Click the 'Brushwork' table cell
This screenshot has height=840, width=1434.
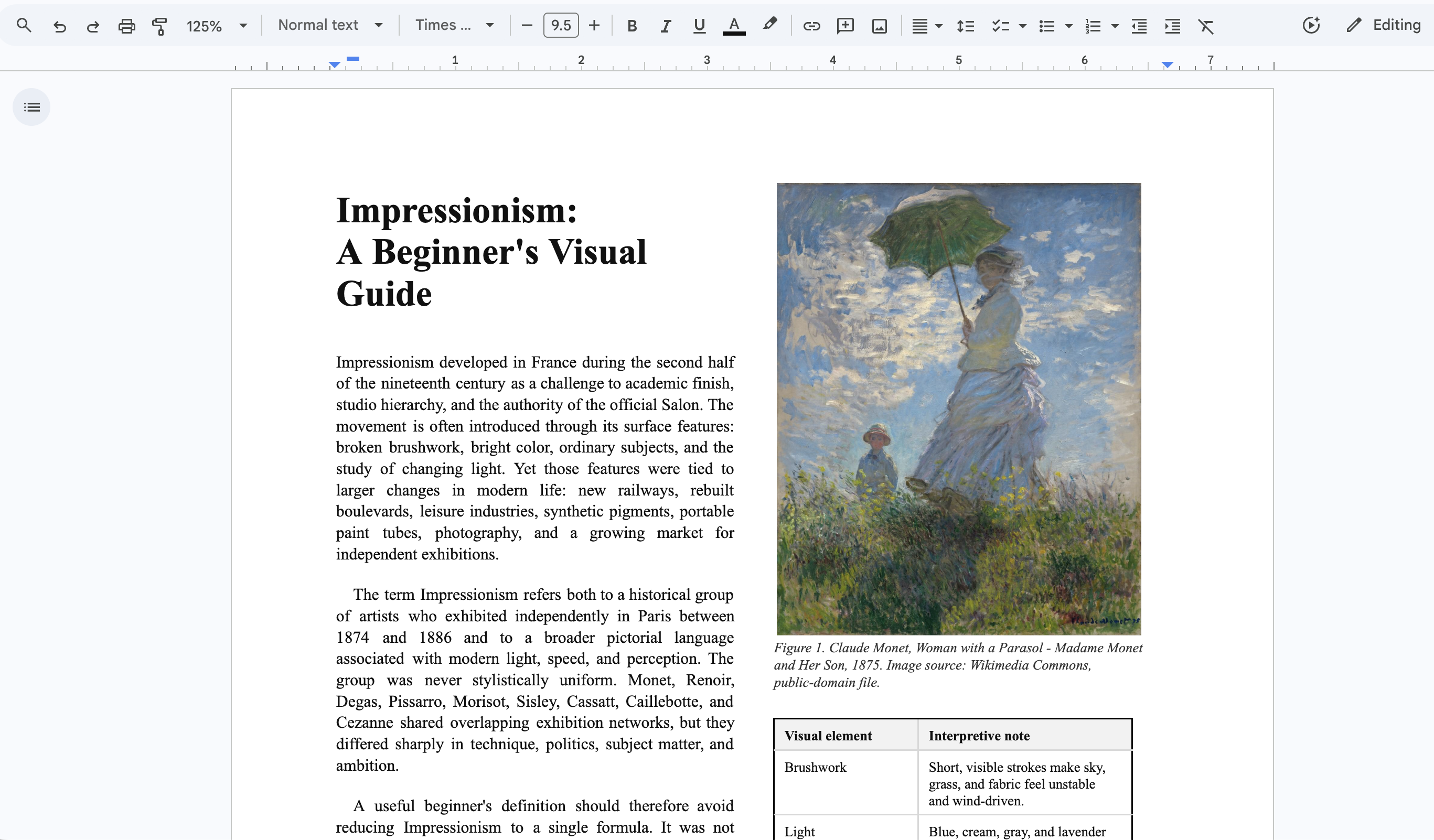tap(846, 782)
